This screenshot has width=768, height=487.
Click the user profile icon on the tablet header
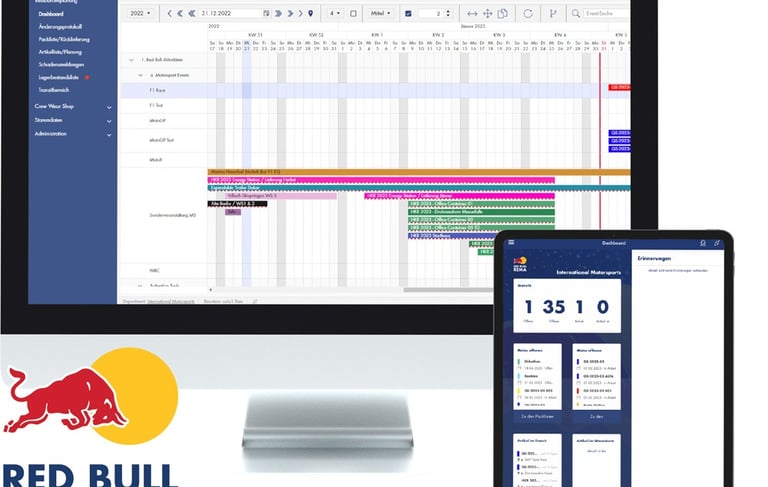tap(703, 243)
